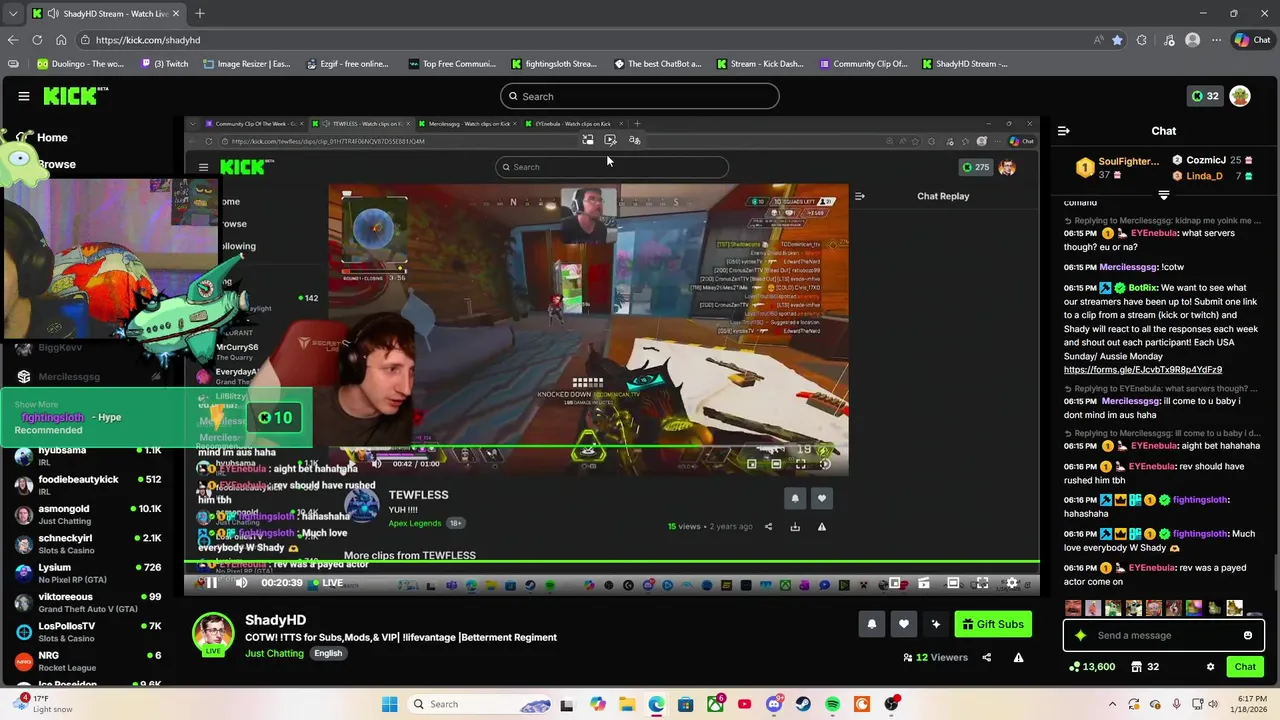The height and width of the screenshot is (720, 1280).
Task: Open the user profile avatar menu
Action: click(x=1239, y=96)
